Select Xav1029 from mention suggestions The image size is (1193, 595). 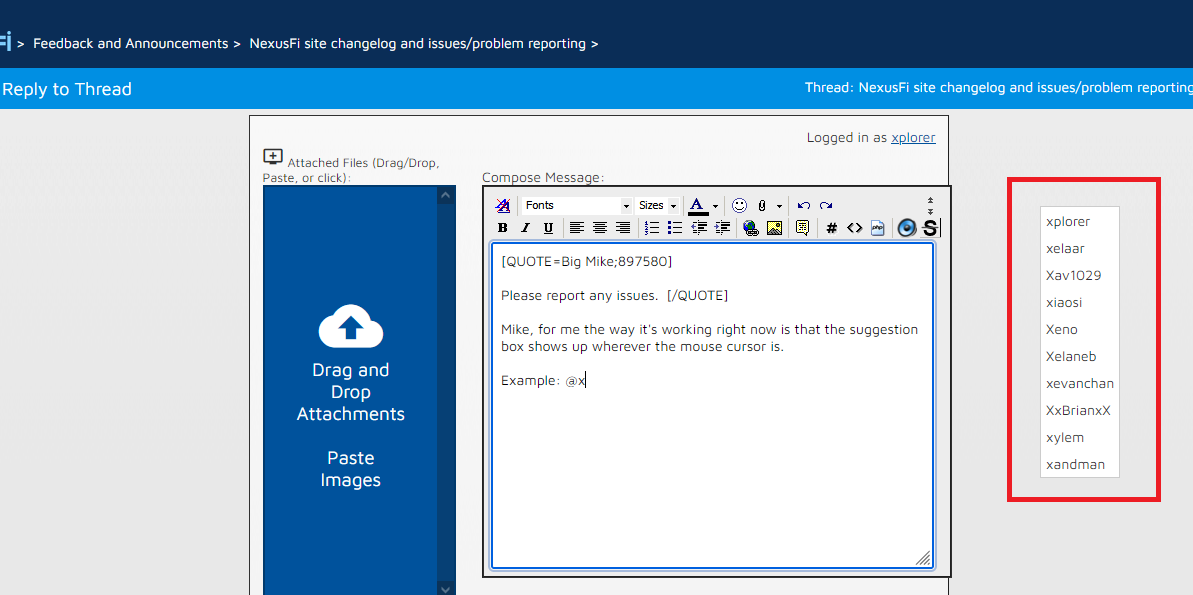pyautogui.click(x=1080, y=275)
